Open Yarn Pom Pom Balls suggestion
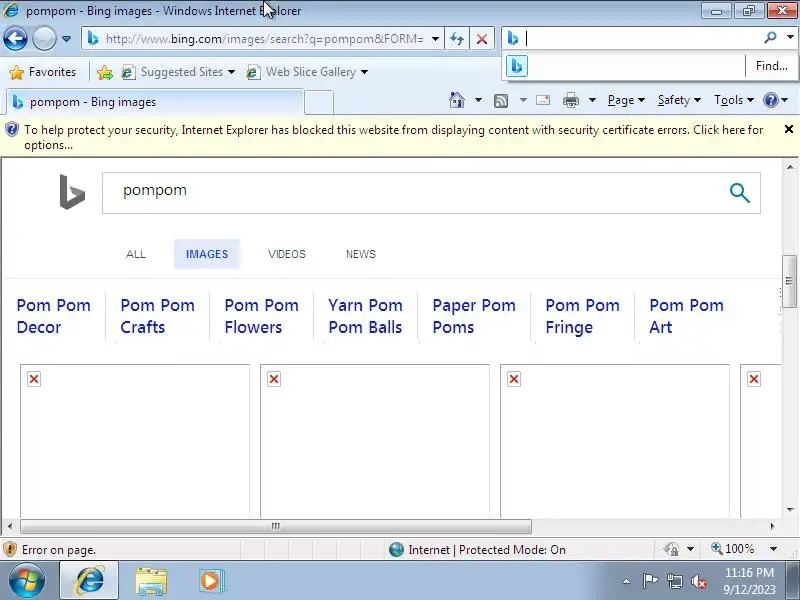The width and height of the screenshot is (800, 600). pyautogui.click(x=365, y=316)
